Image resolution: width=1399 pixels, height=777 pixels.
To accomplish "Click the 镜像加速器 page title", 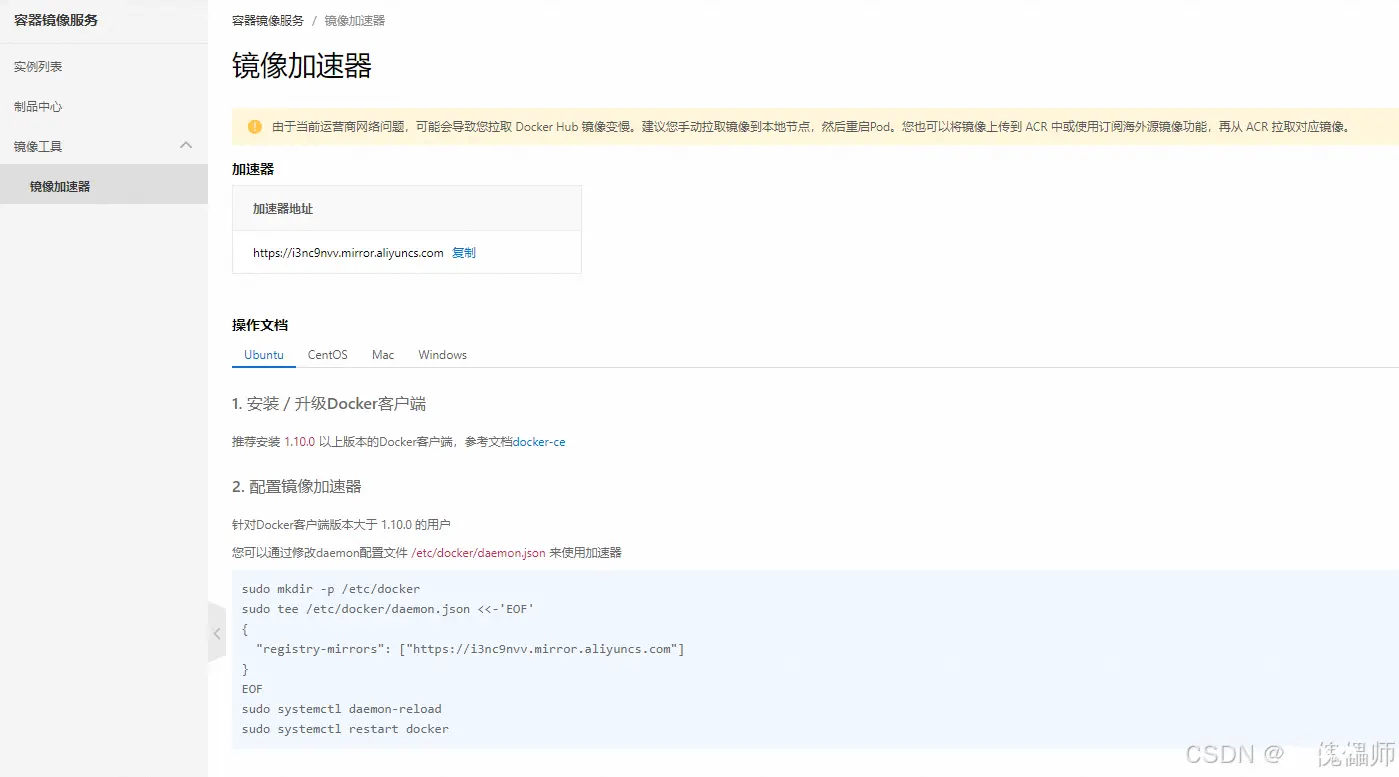I will click(302, 66).
